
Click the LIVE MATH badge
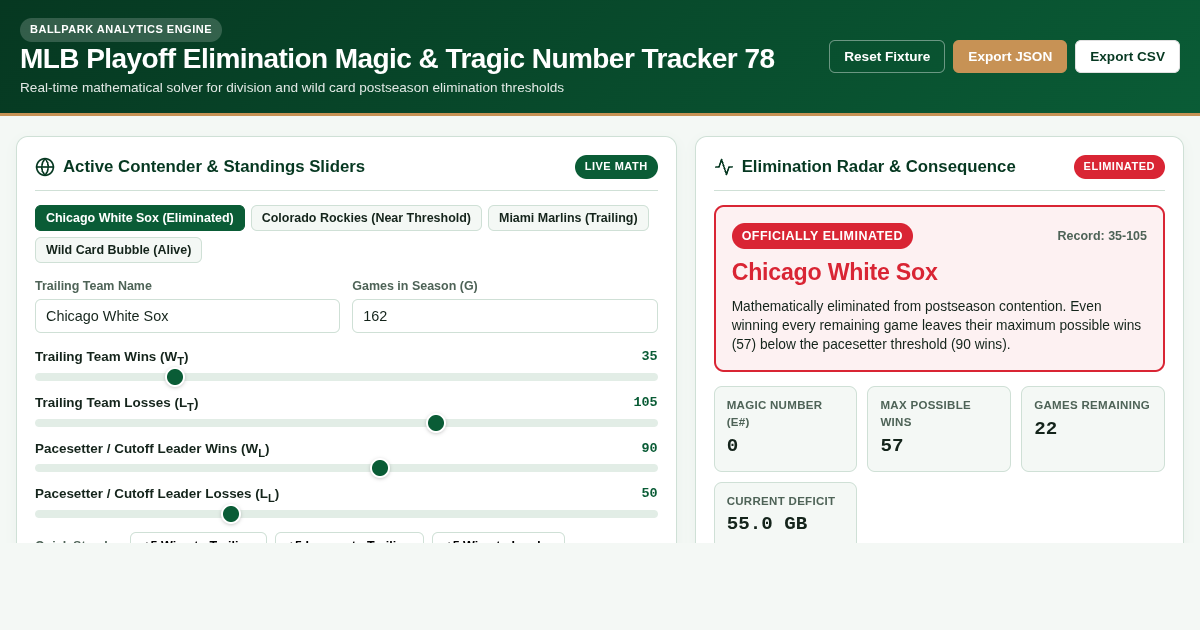(616, 167)
